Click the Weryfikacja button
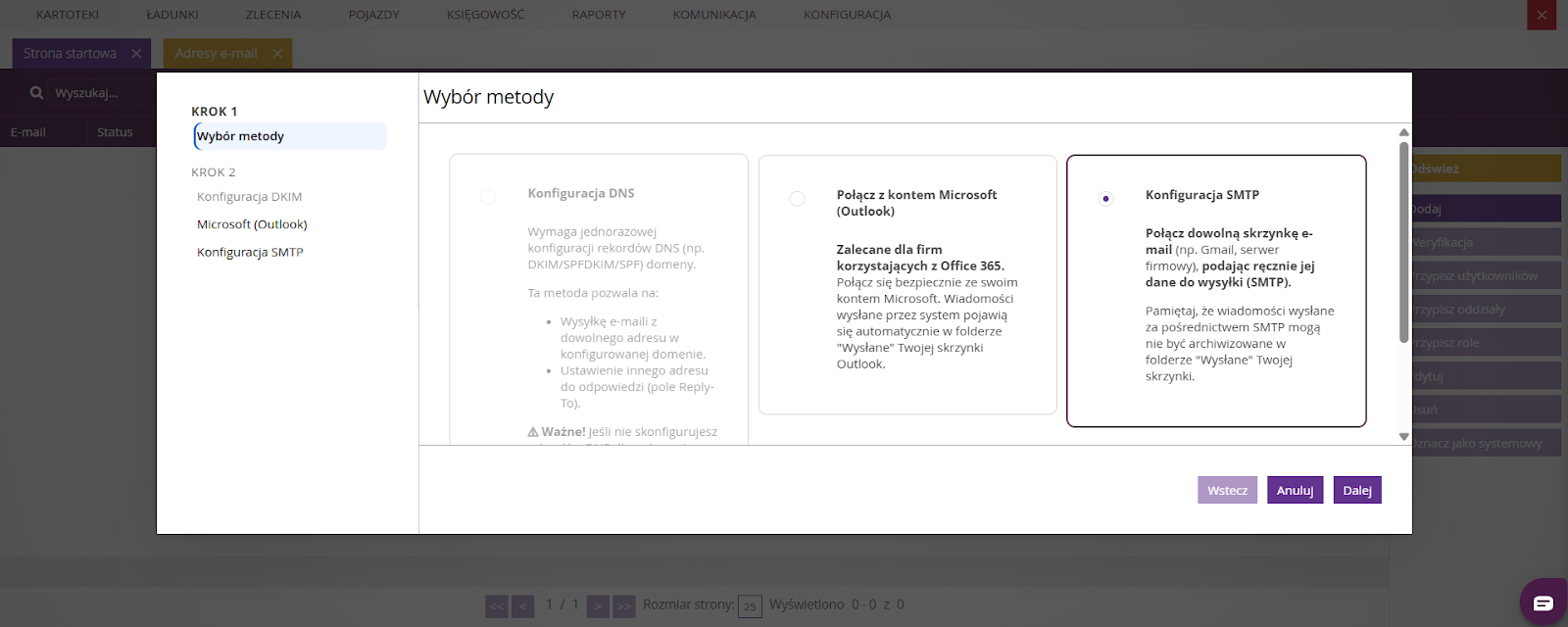 [1485, 242]
